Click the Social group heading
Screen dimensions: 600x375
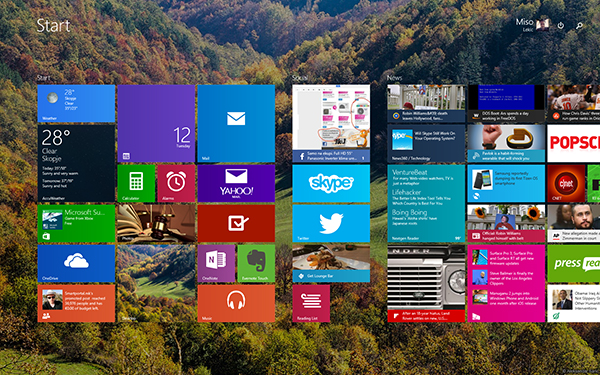(300, 78)
